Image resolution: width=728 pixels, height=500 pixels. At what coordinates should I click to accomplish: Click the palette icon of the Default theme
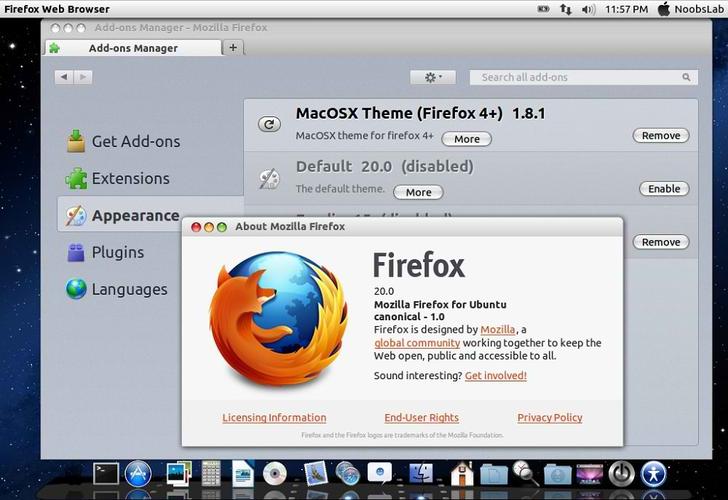point(269,179)
